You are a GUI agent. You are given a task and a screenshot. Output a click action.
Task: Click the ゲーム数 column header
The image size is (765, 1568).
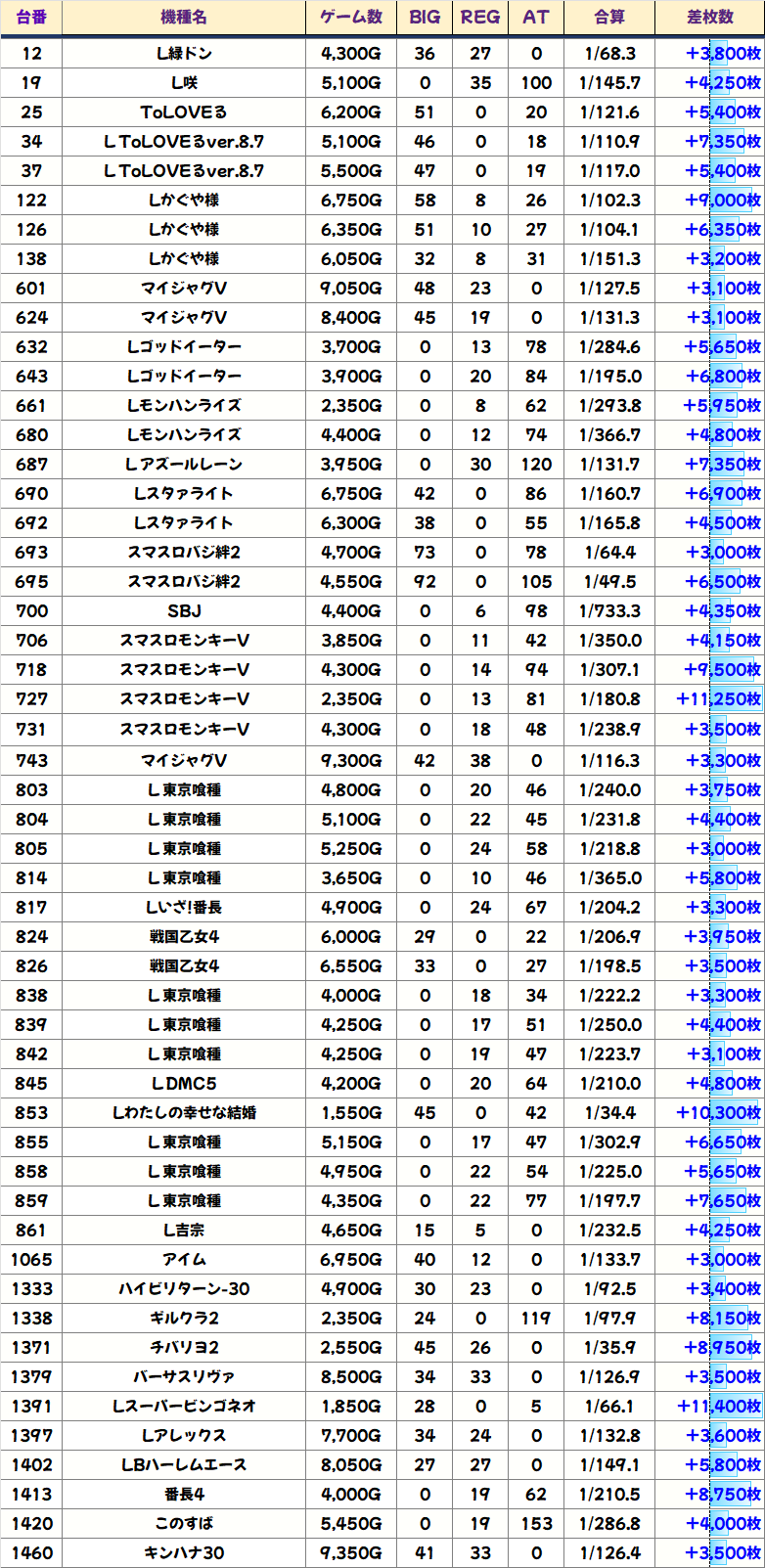click(351, 18)
